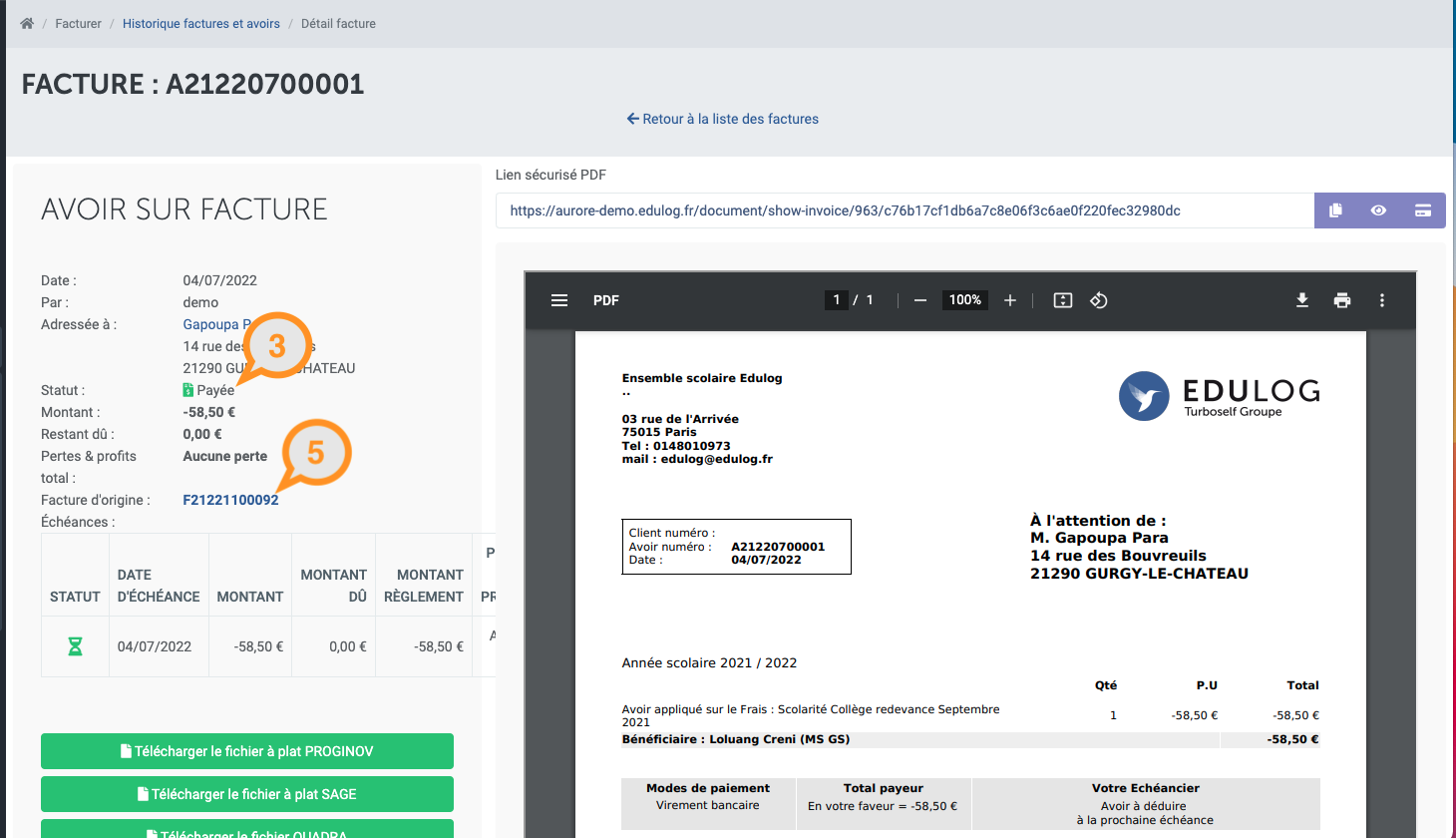
Task: Zoom out the PDF document
Action: pos(920,300)
